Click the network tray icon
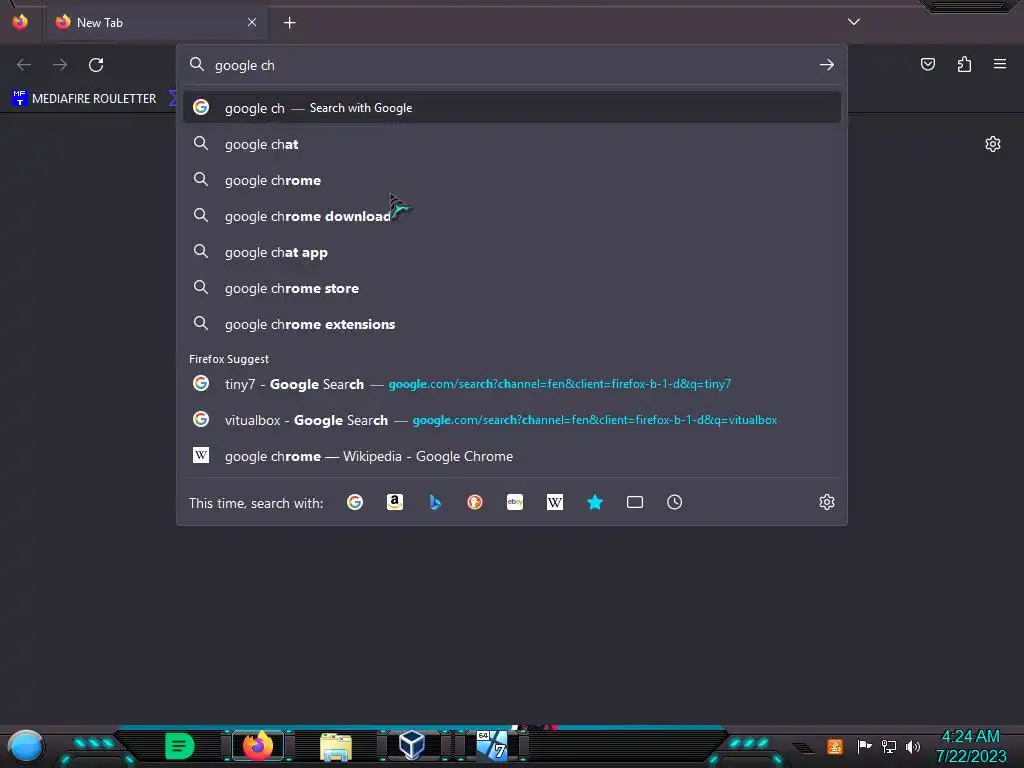 (888, 746)
